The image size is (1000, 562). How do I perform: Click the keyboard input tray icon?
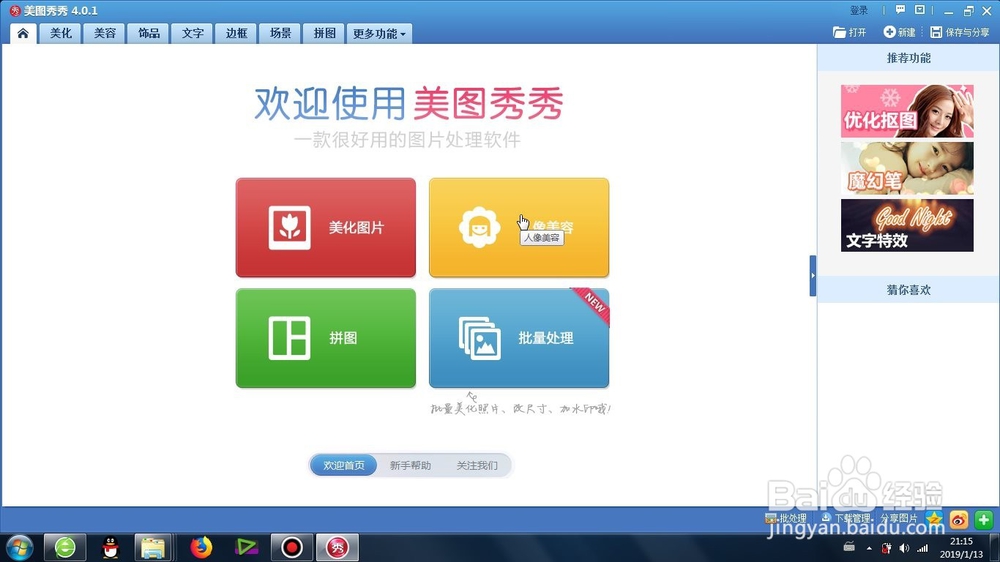click(x=849, y=547)
